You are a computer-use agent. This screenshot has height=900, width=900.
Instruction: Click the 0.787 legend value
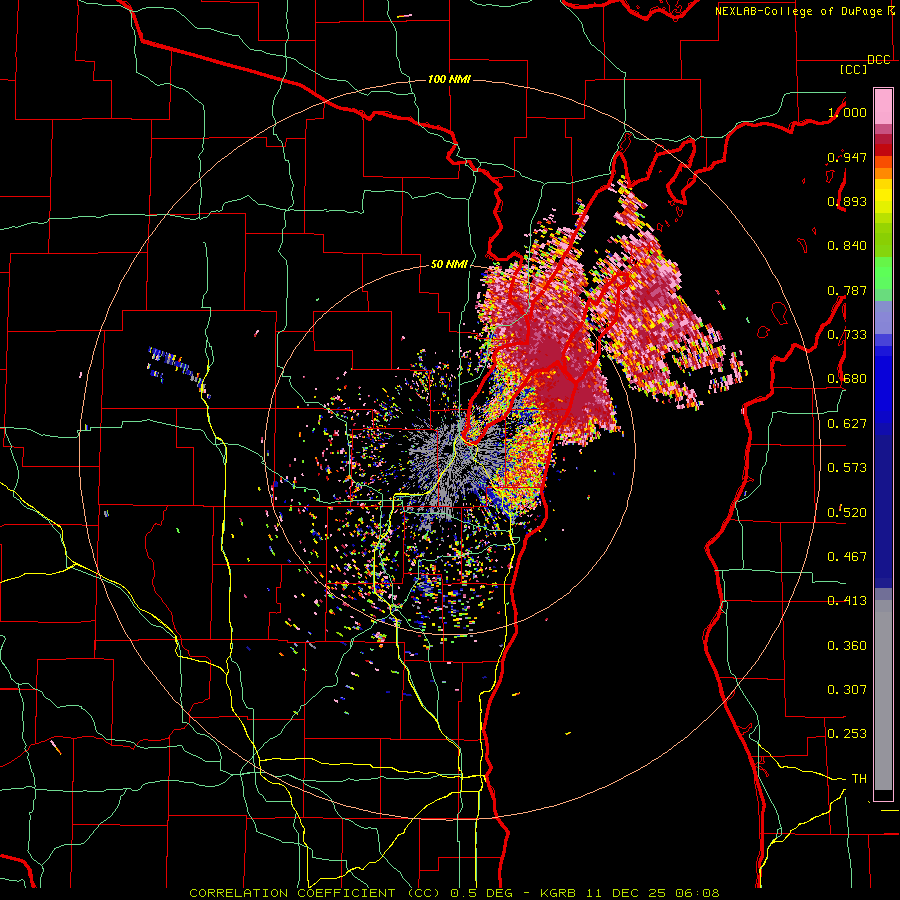pos(847,290)
